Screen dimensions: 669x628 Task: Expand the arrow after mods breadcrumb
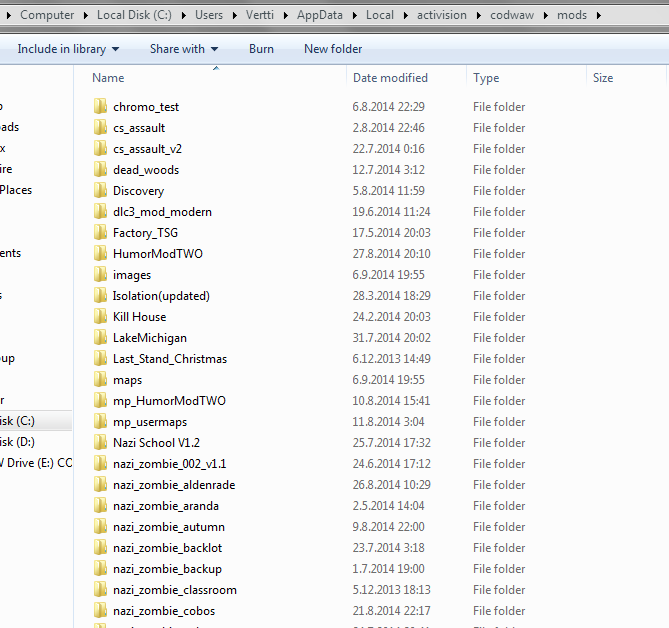click(599, 15)
